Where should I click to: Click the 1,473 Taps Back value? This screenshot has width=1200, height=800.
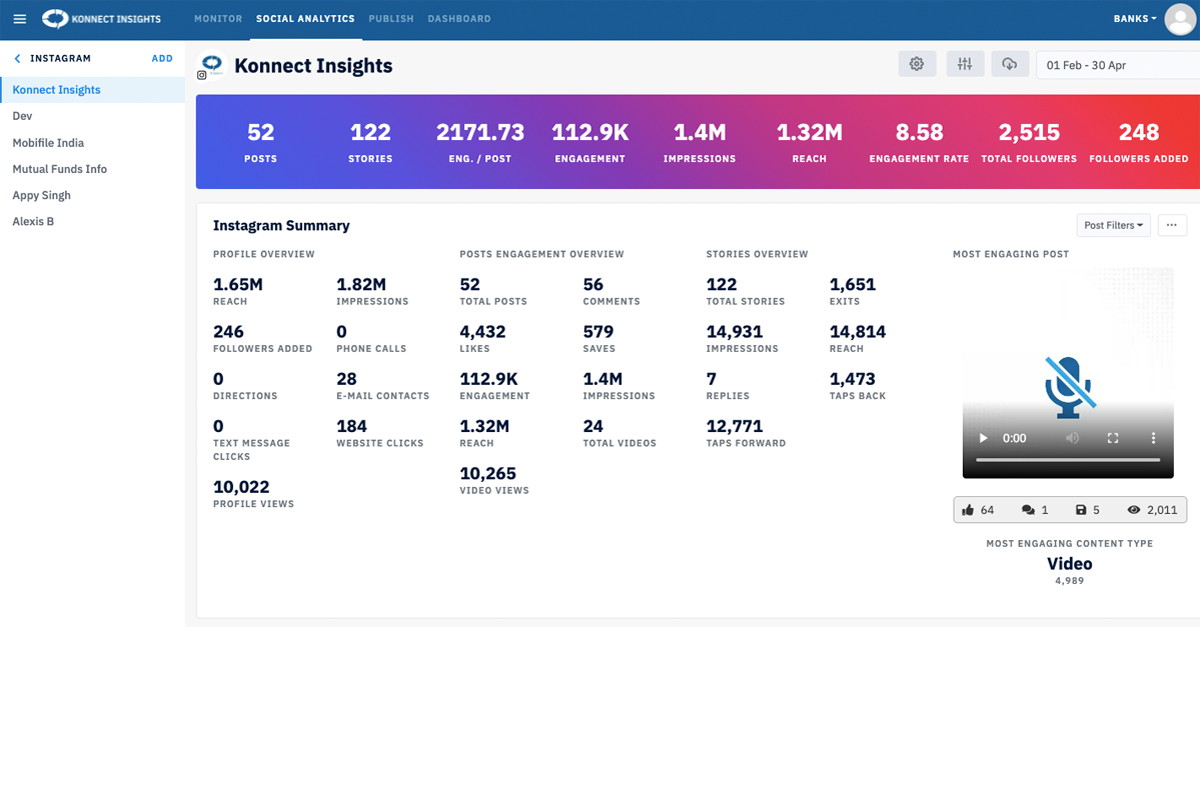click(x=852, y=379)
